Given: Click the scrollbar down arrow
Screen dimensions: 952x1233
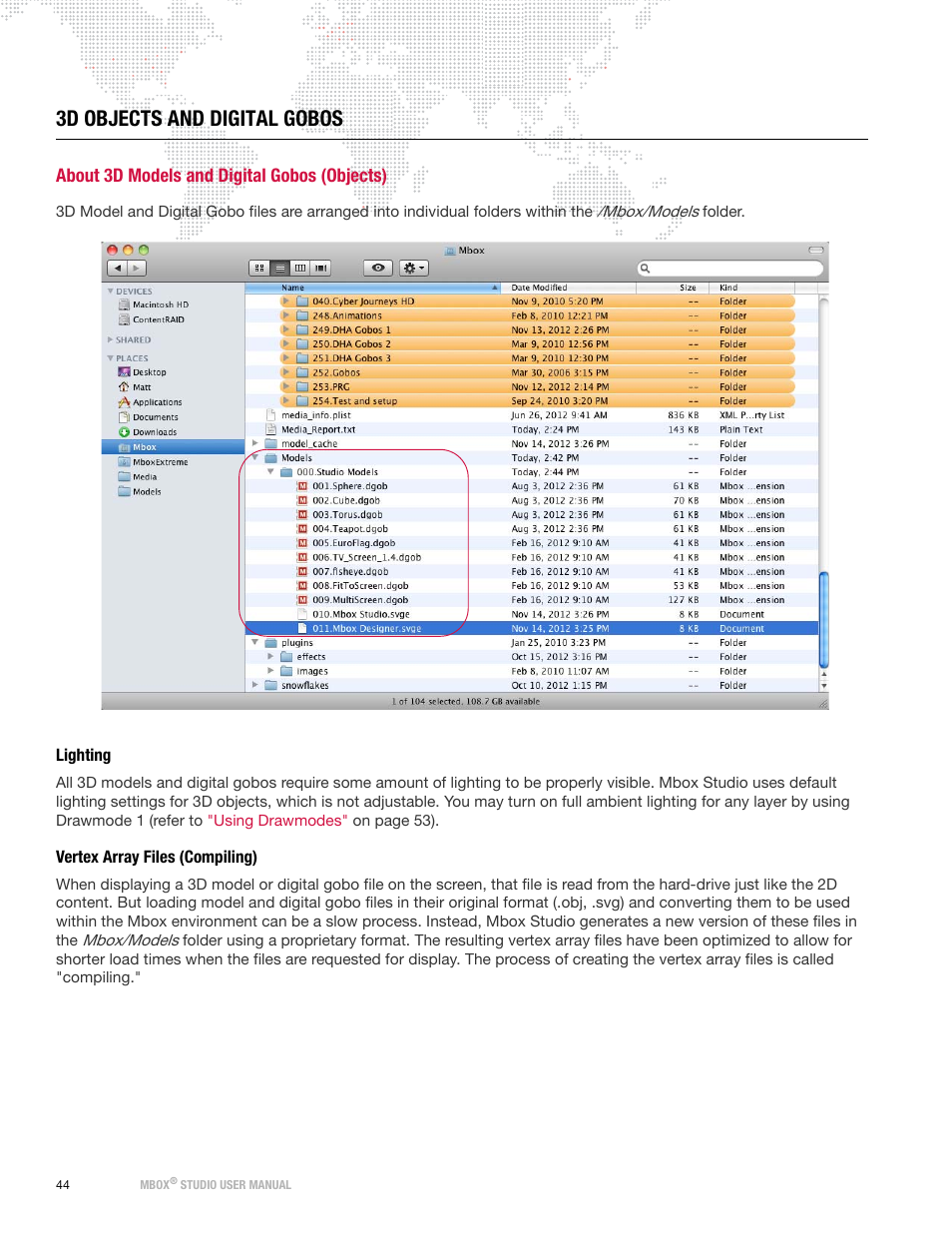Looking at the screenshot, I should click(823, 686).
